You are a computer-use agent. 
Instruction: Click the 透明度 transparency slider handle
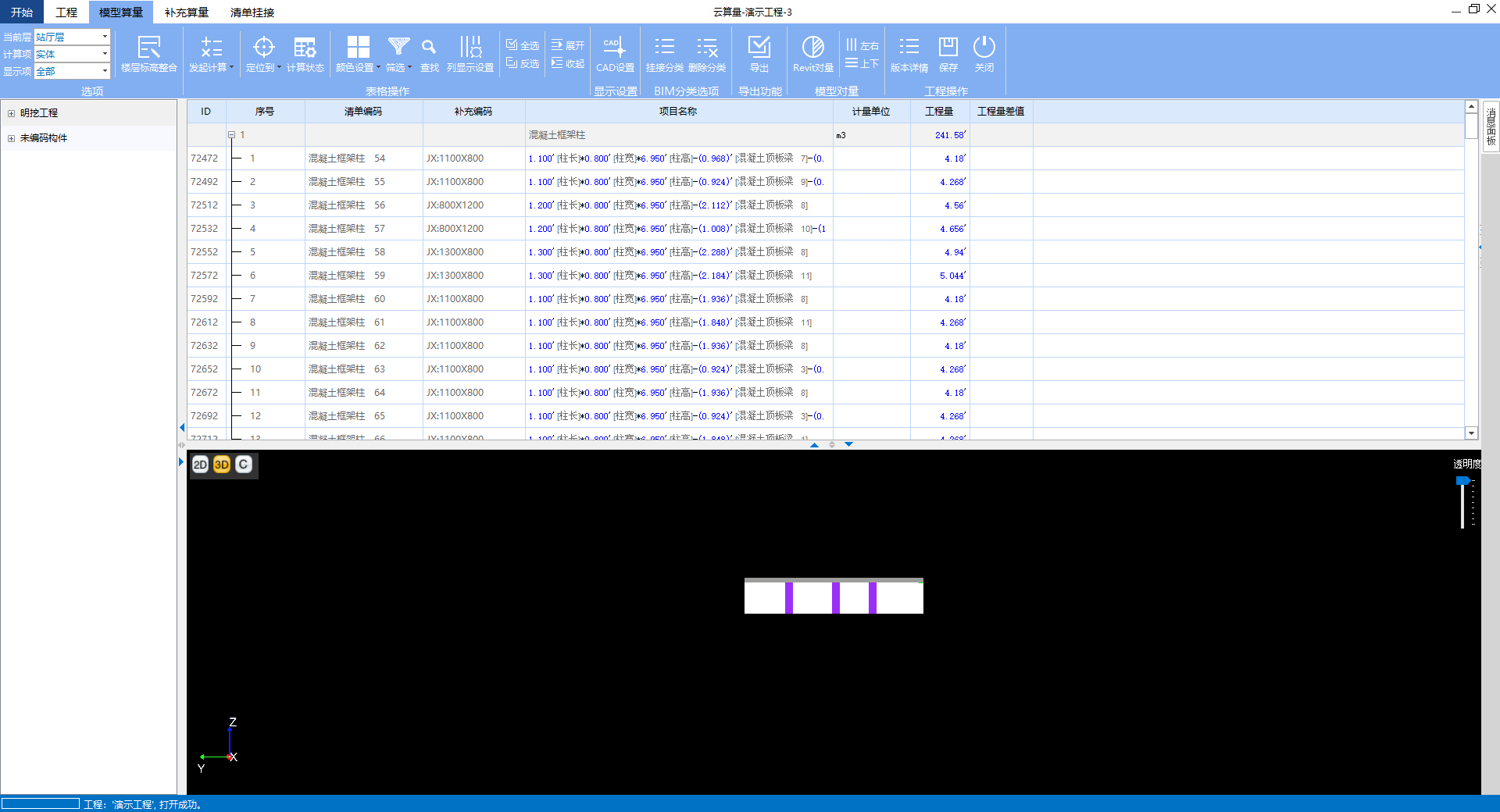tap(1462, 481)
